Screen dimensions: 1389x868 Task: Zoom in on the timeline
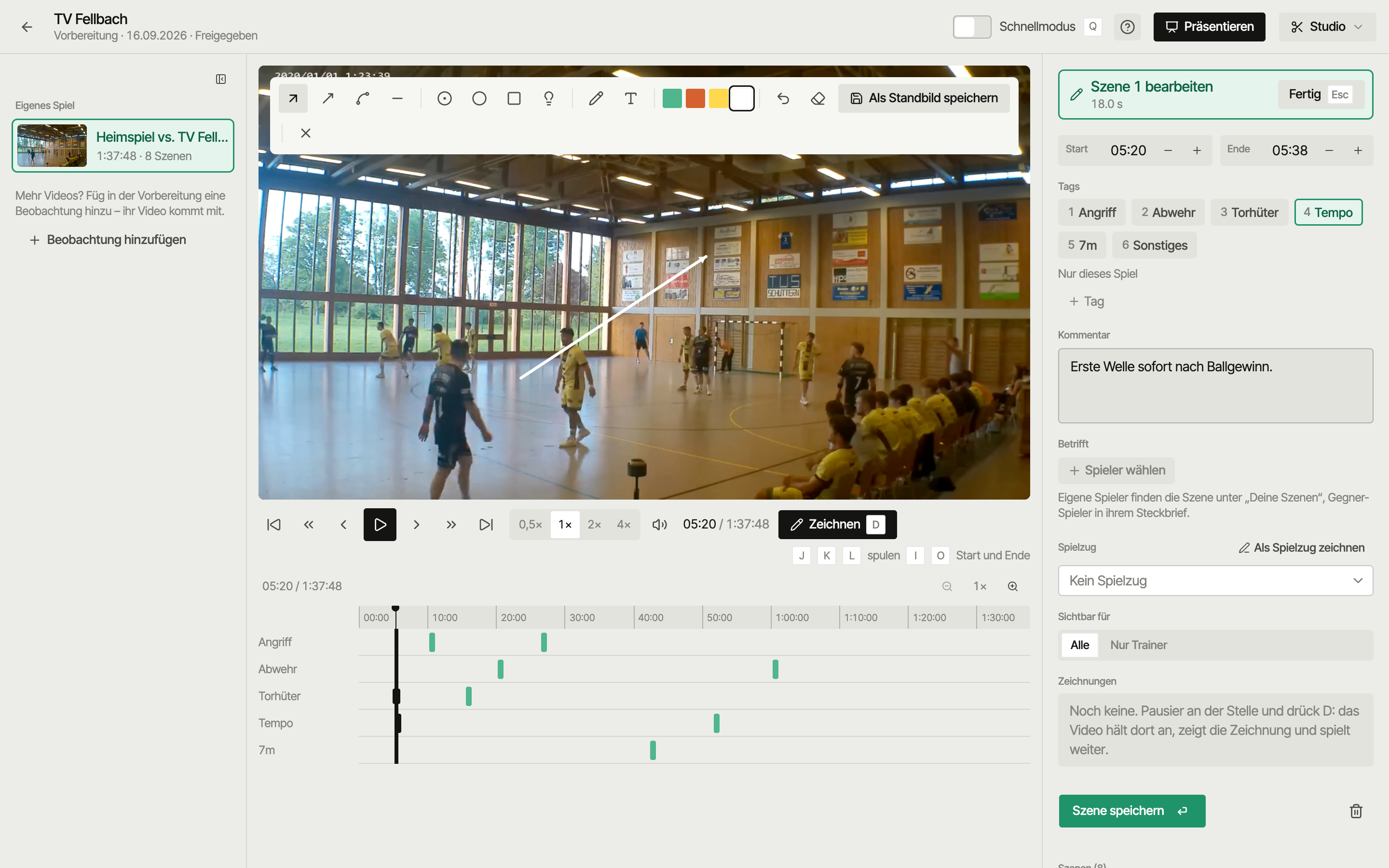click(x=1013, y=586)
